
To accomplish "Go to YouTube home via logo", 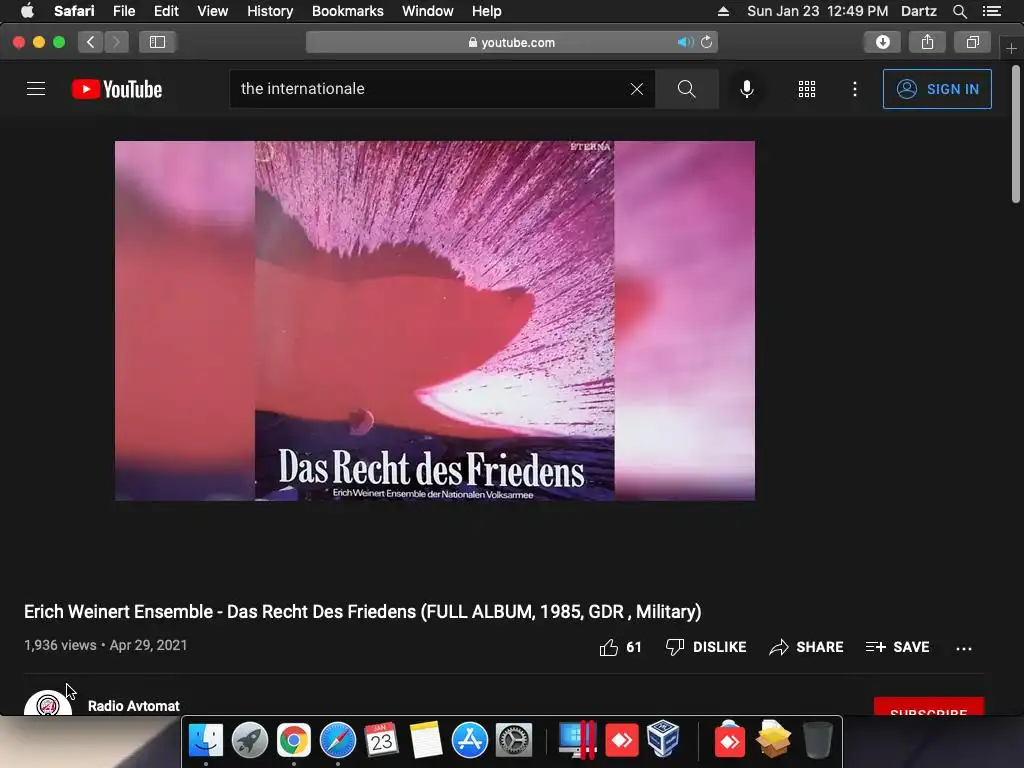I will [x=117, y=89].
